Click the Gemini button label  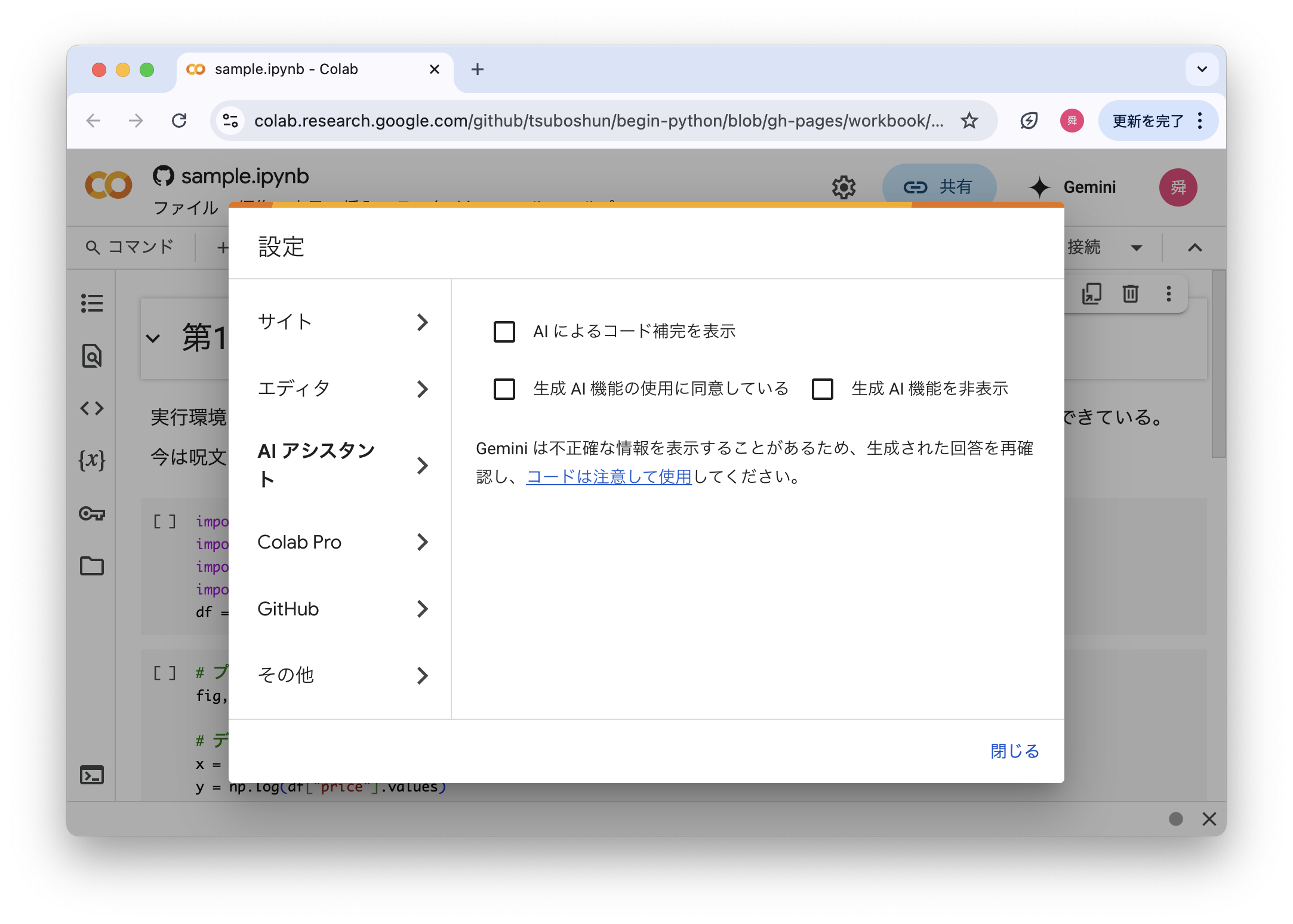click(1089, 187)
